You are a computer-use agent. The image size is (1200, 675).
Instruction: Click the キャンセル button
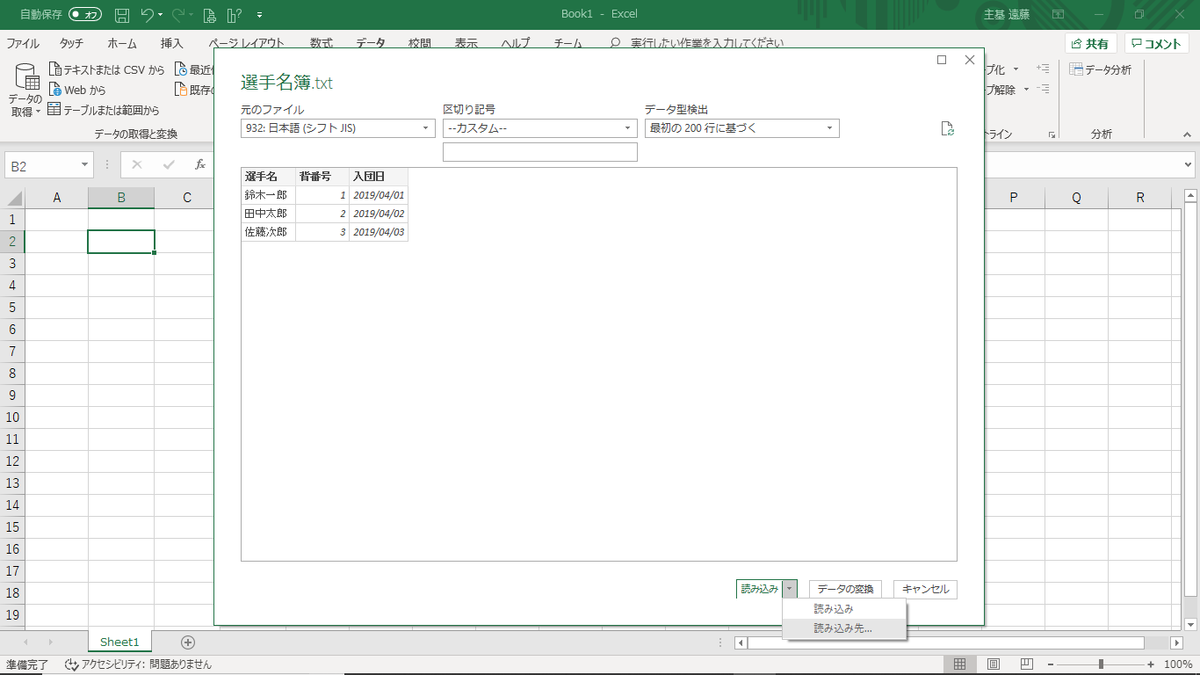click(x=925, y=589)
